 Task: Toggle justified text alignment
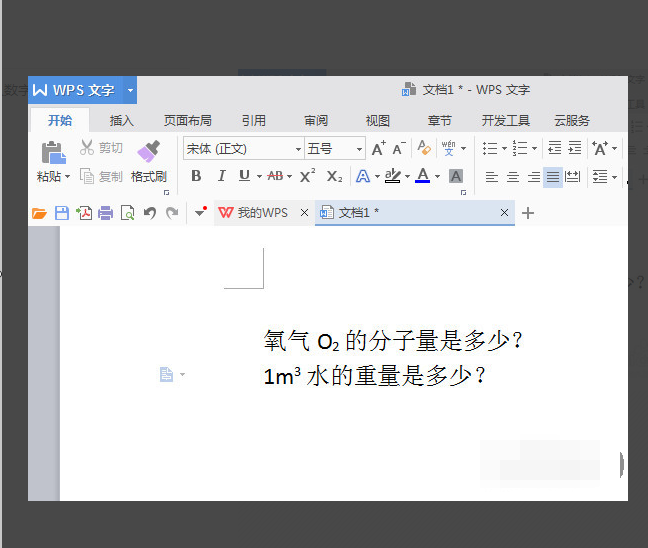pyautogui.click(x=553, y=177)
